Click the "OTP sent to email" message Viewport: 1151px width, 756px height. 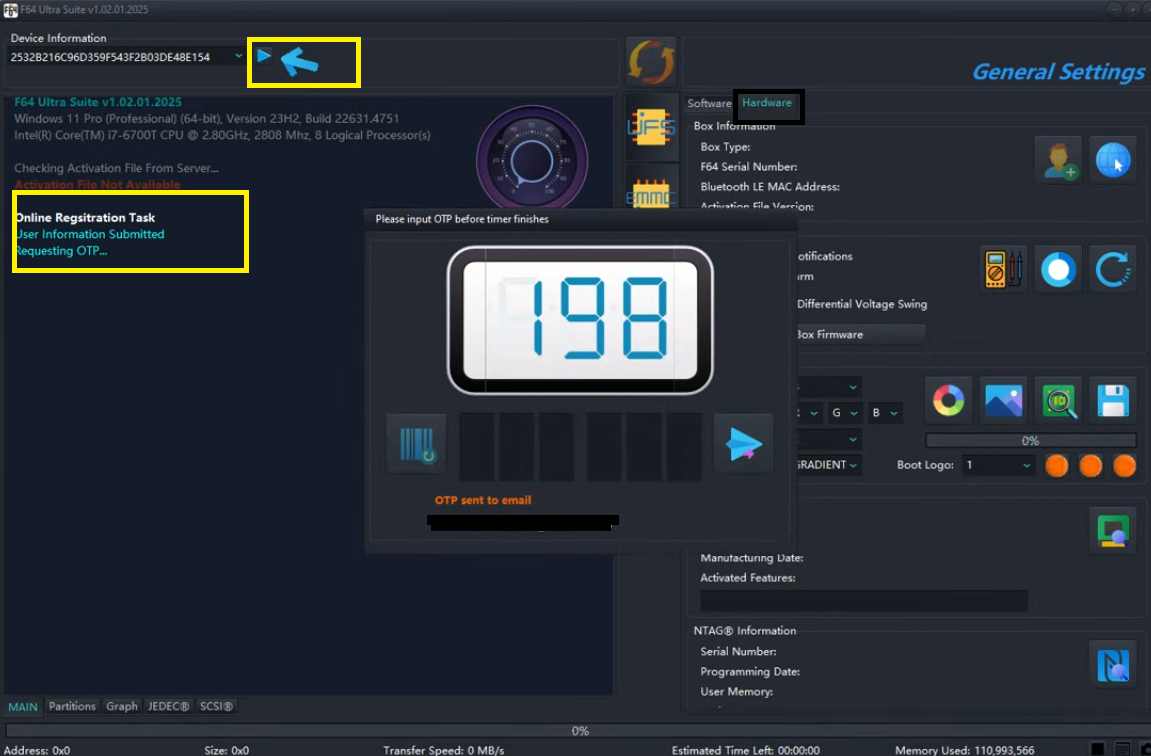(x=483, y=500)
